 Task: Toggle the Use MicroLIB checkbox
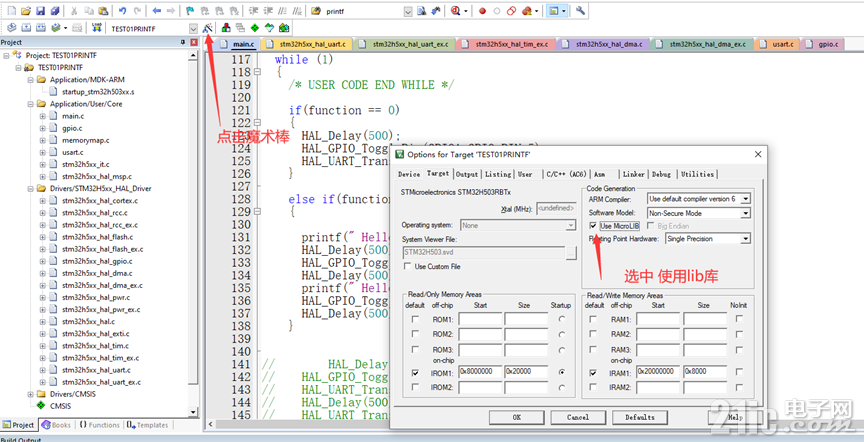[593, 226]
